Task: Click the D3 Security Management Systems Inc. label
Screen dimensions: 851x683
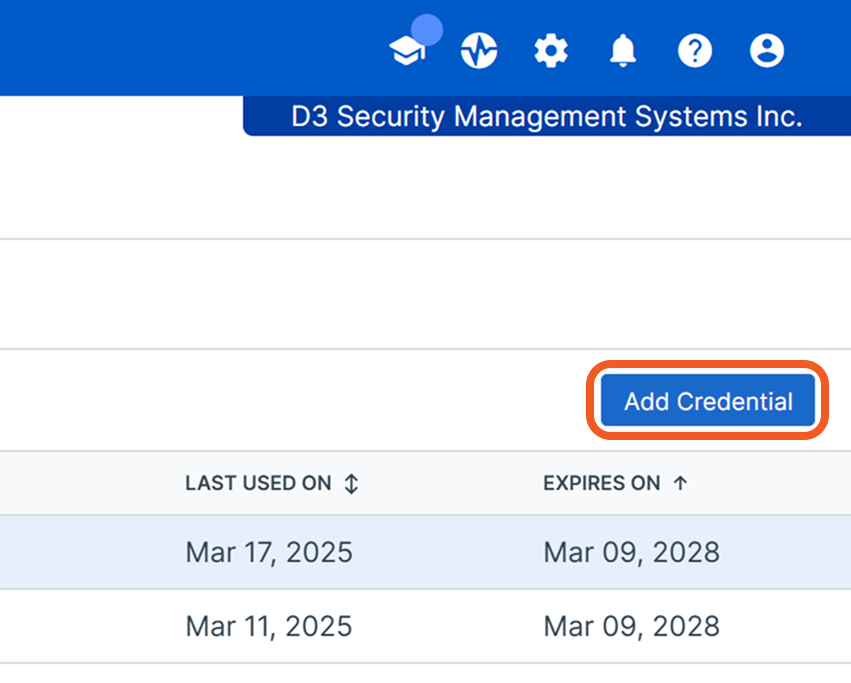Action: [x=546, y=117]
